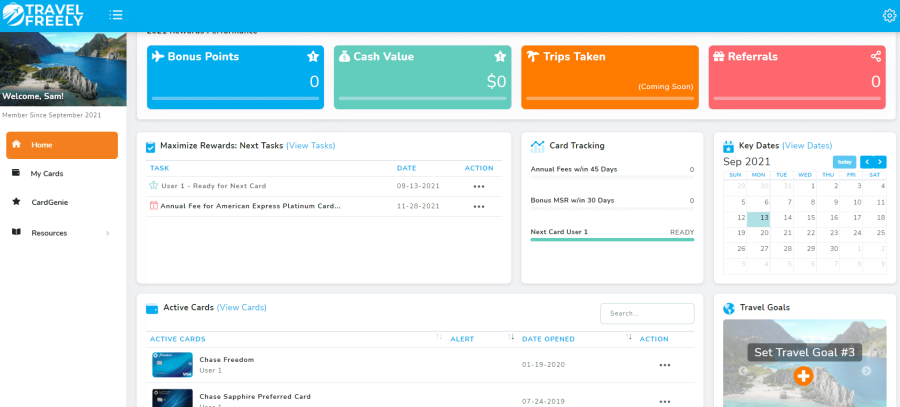The width and height of the screenshot is (900, 407).
Task: Click the '01-19-2020' date opened value
Action: tap(544, 365)
